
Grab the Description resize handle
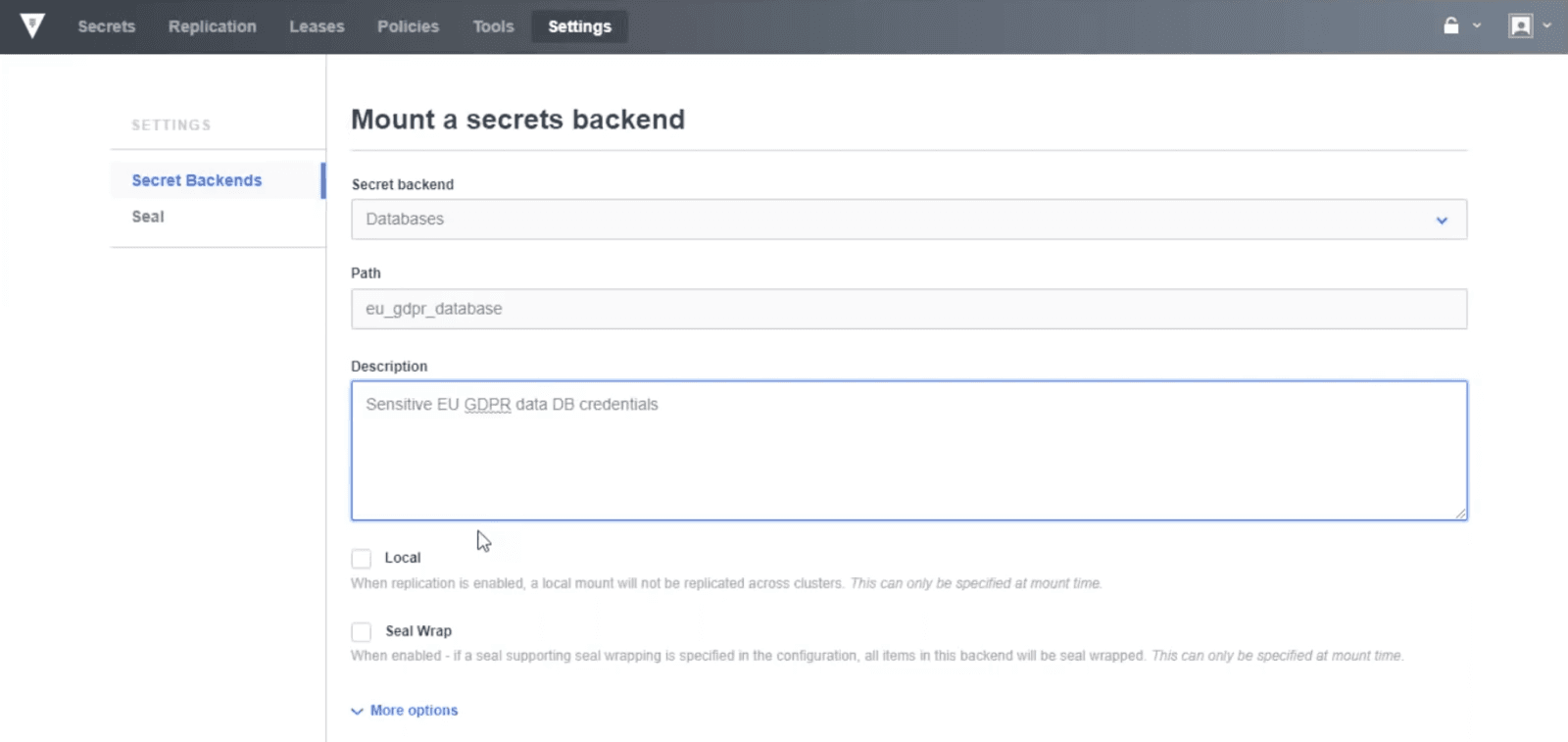coord(1460,513)
